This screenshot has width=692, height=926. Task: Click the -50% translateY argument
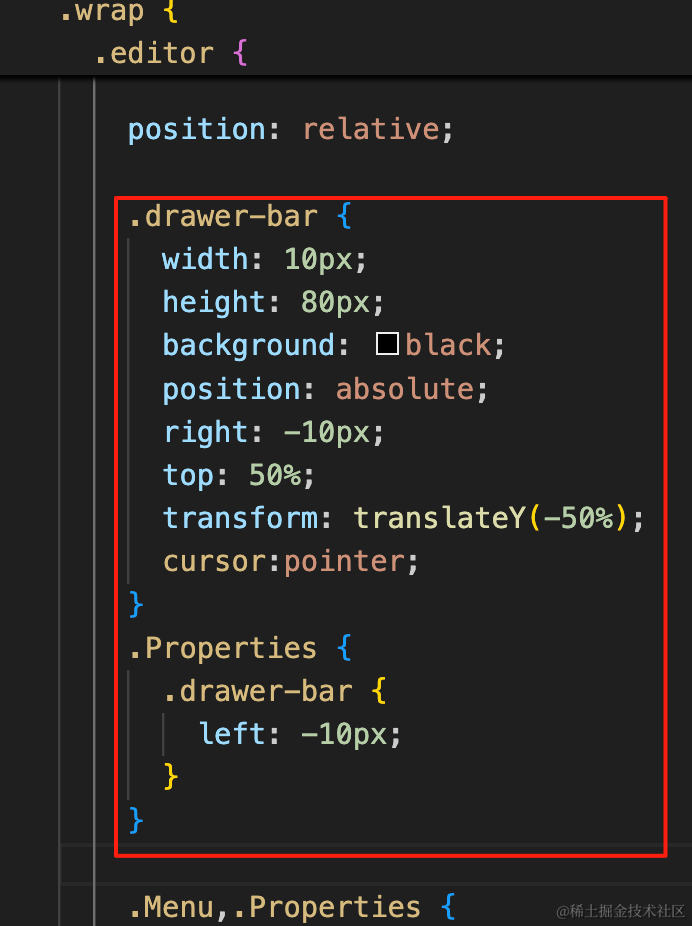pyautogui.click(x=578, y=517)
